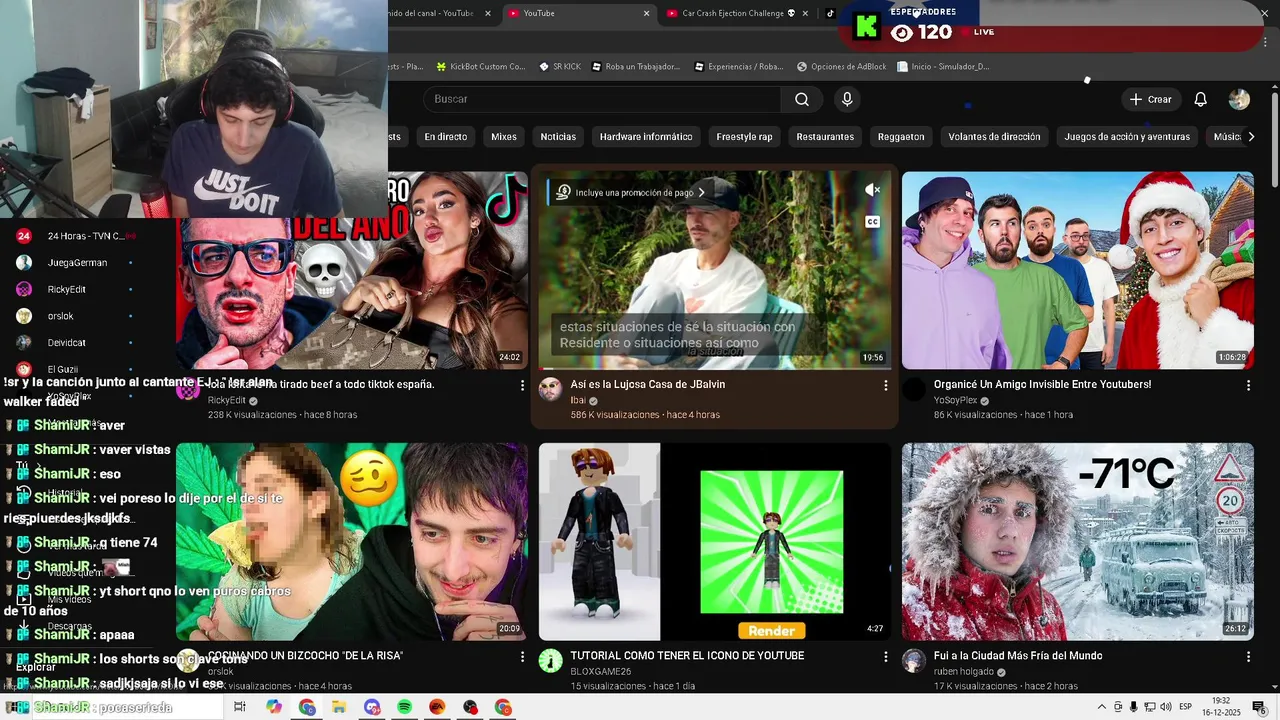Open Roba un Trabajador bookmark
This screenshot has width=1280, height=720.
click(x=635, y=67)
